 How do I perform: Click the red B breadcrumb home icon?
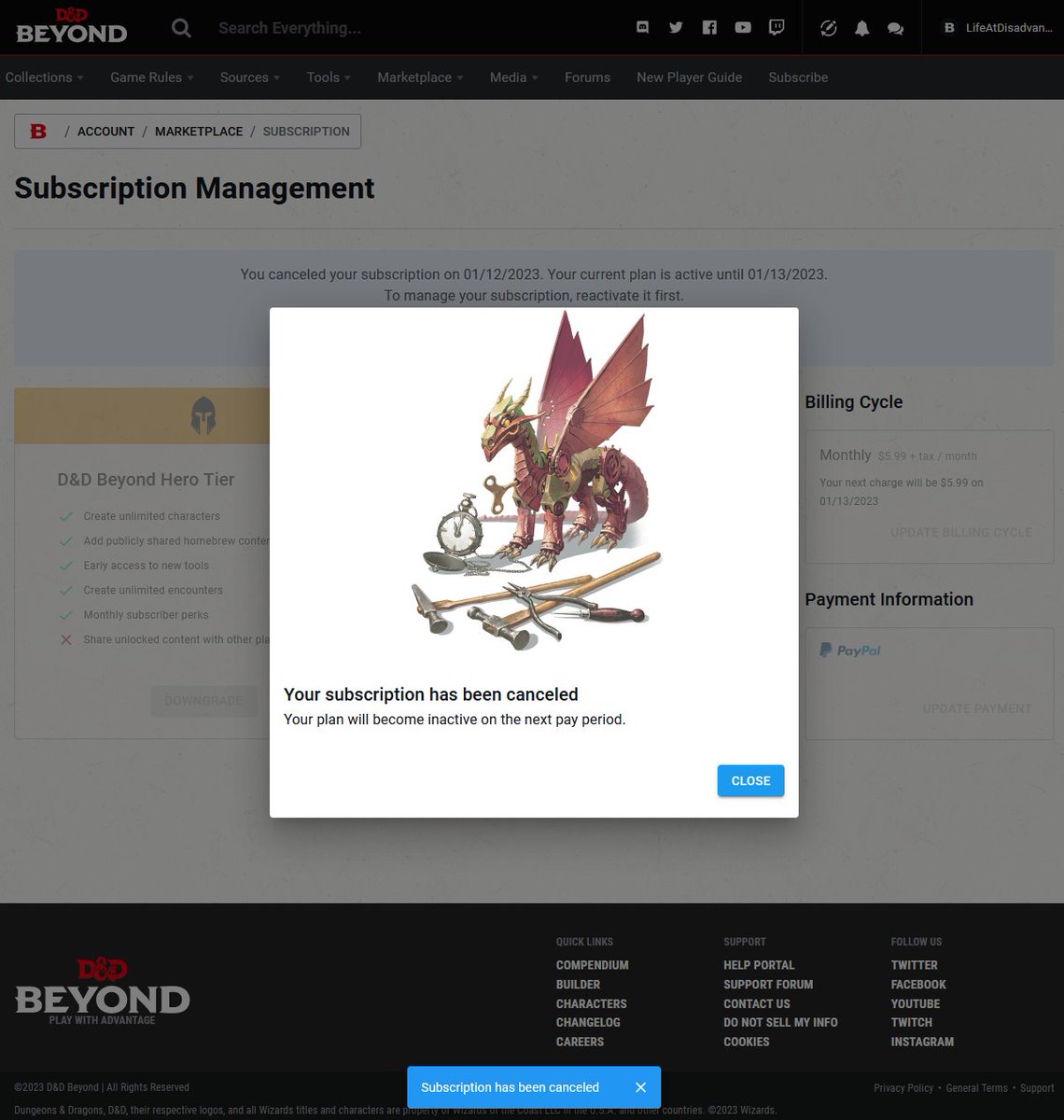click(38, 132)
